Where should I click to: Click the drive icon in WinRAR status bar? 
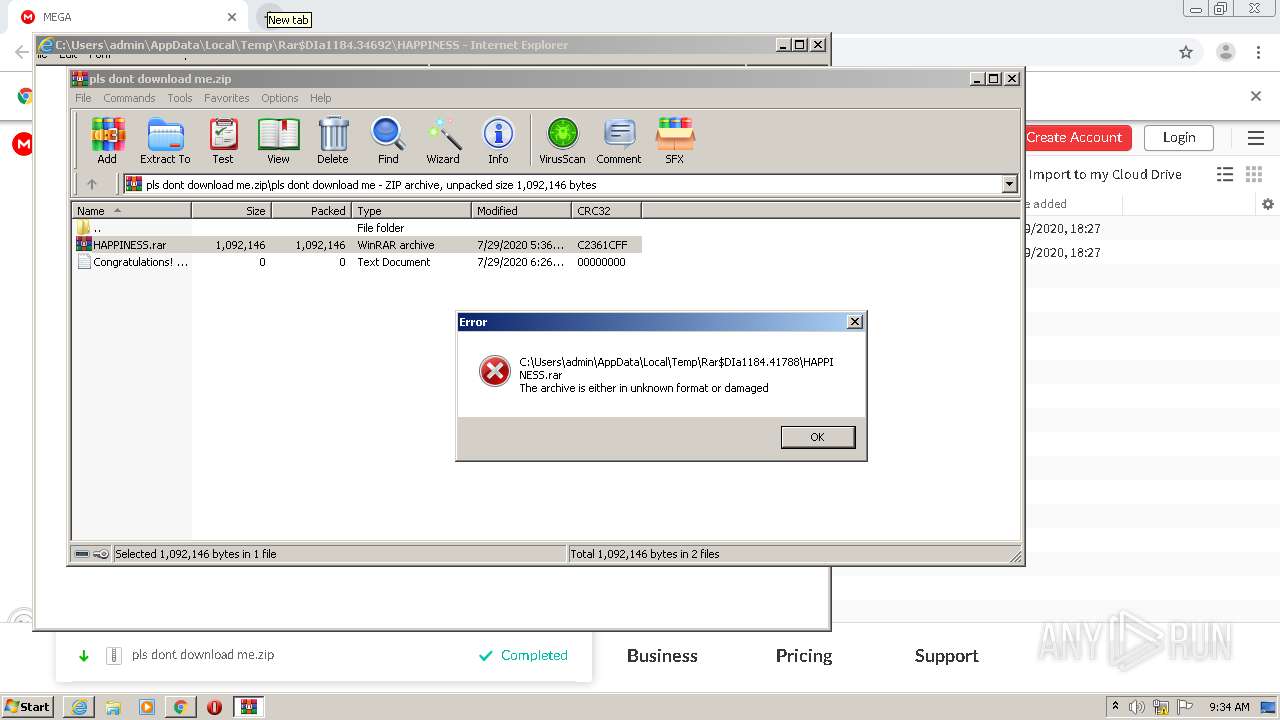82,554
